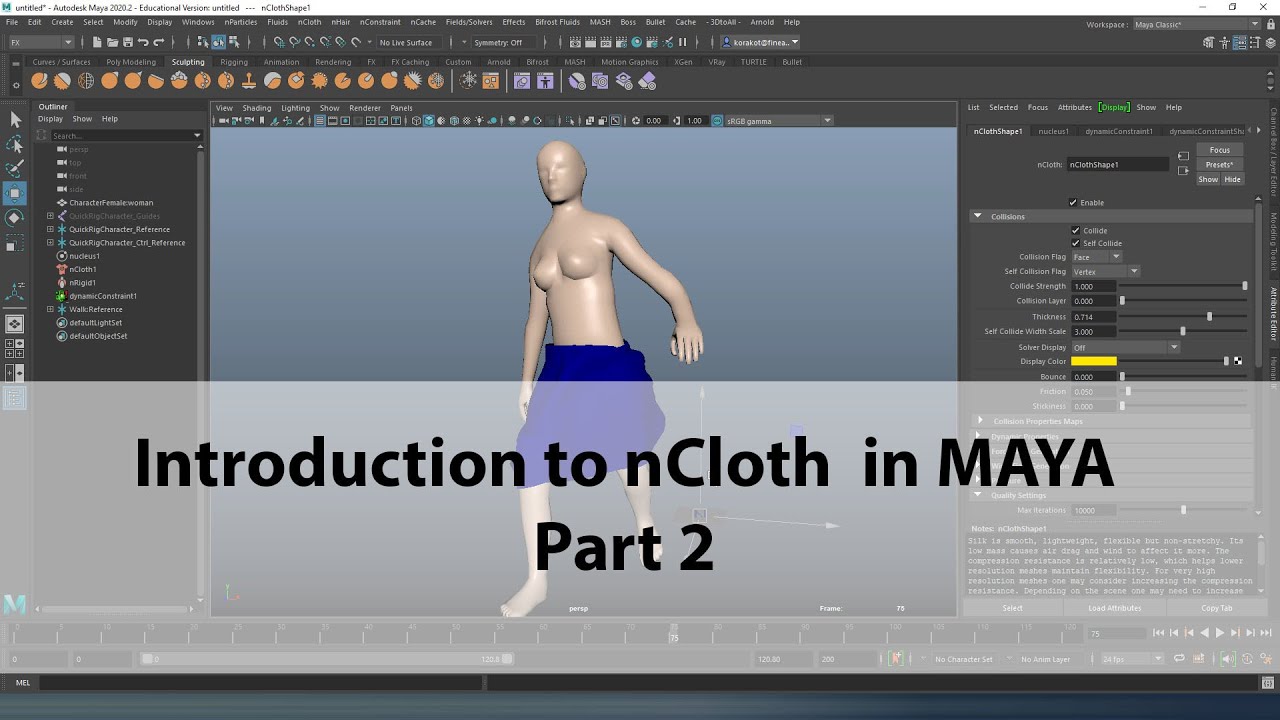Click the Undo arrow icon
The height and width of the screenshot is (720, 1280).
point(143,42)
